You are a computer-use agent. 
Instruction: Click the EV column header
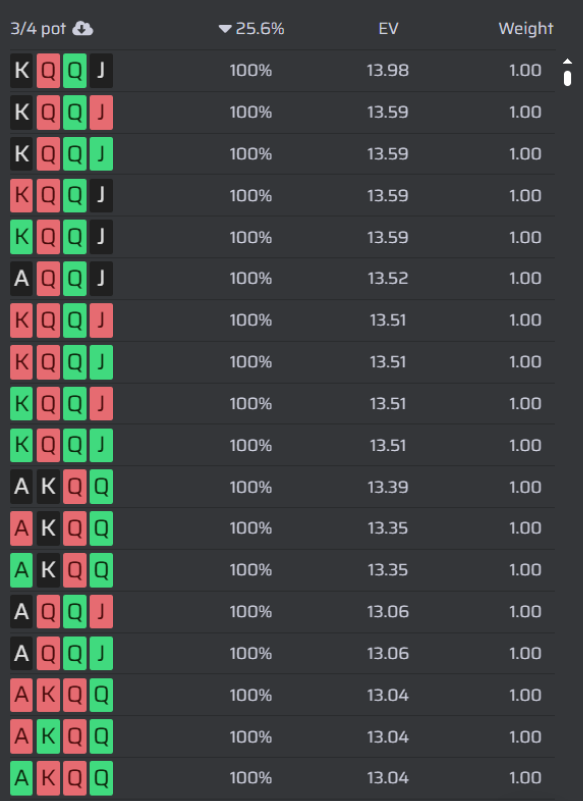(388, 29)
